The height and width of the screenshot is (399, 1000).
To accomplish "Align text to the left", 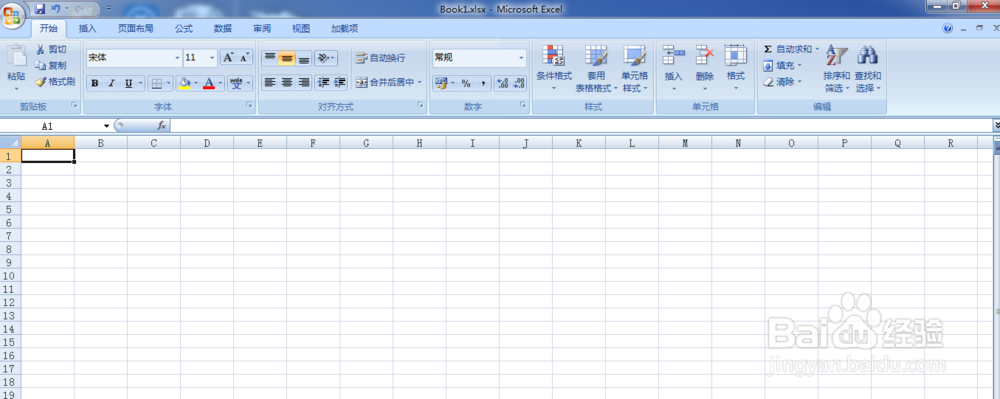I will tap(270, 82).
